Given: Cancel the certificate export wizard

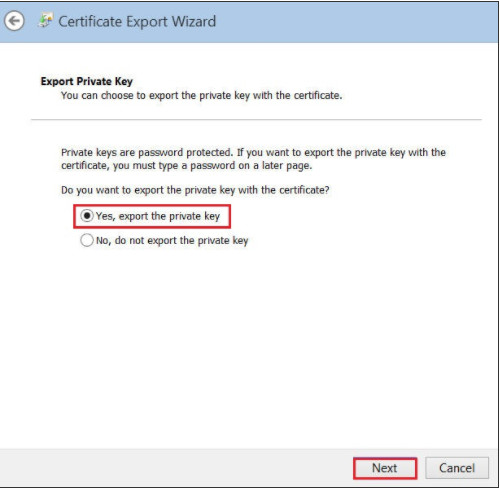Looking at the screenshot, I should 457,468.
